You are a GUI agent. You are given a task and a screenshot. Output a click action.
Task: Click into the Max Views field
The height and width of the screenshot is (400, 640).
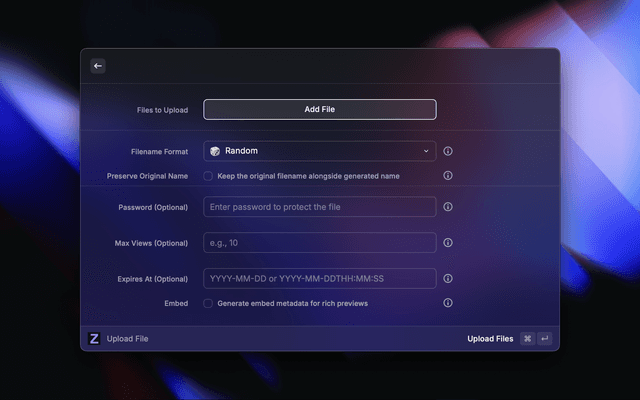[319, 243]
